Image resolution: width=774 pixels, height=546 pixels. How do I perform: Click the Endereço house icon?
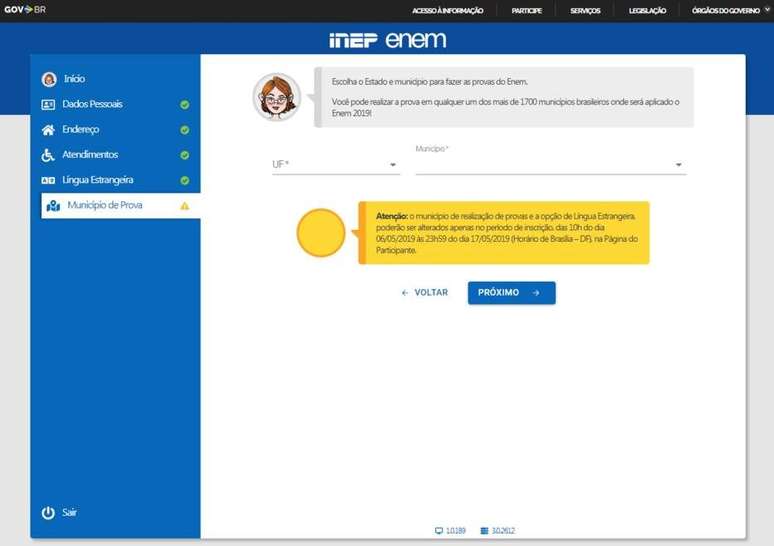click(48, 130)
